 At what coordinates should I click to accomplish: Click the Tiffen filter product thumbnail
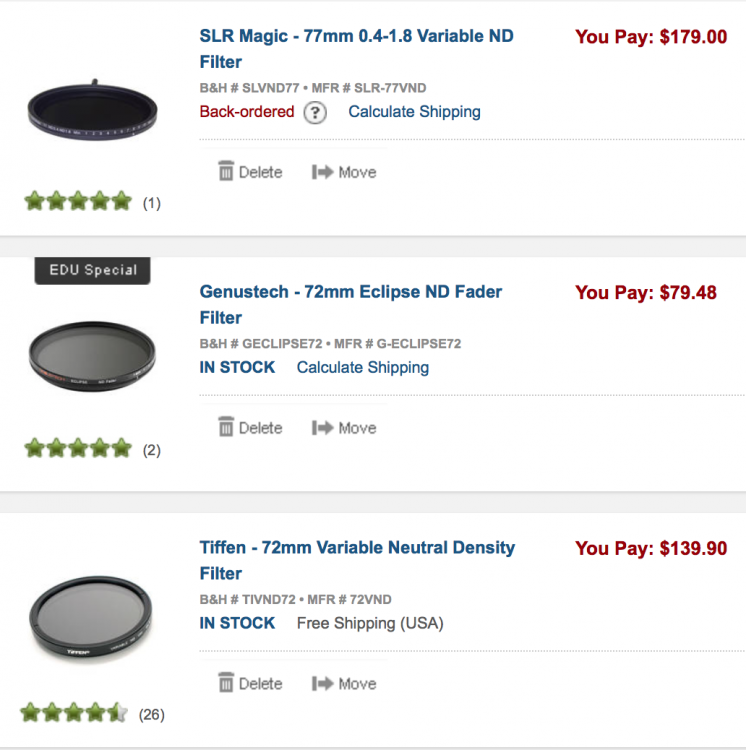91,618
